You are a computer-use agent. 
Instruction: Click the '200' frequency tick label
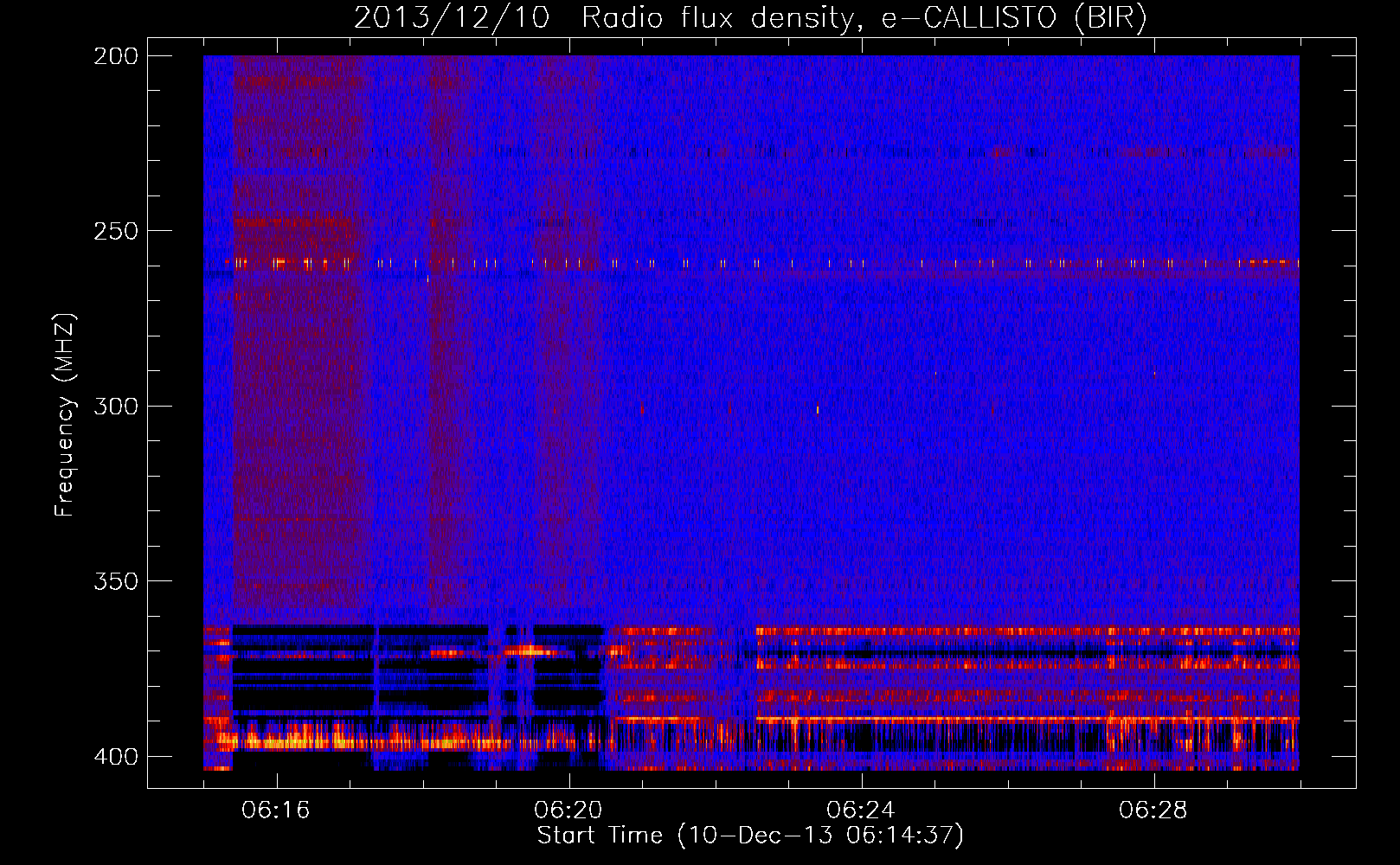point(115,56)
